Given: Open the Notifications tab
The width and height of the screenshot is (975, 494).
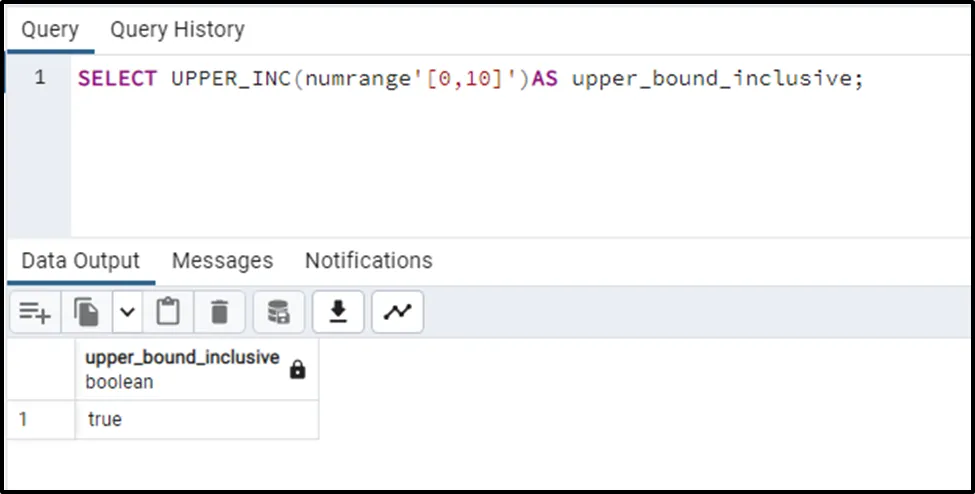Looking at the screenshot, I should (x=368, y=261).
